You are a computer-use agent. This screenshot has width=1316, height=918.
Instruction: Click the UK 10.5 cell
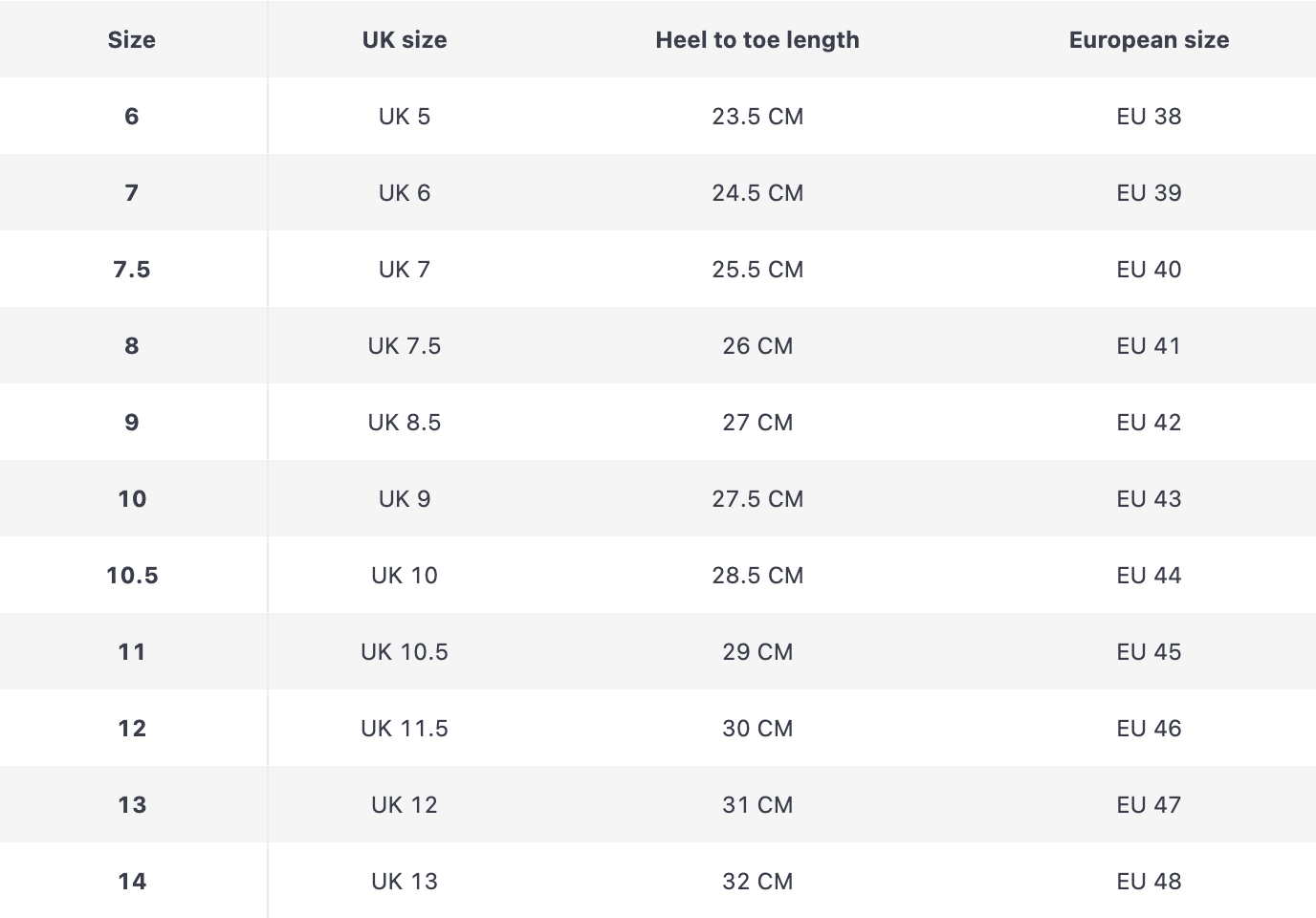tap(405, 651)
